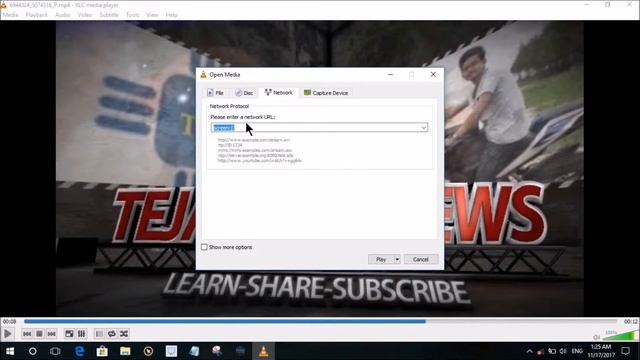Open the Media menu
The width and height of the screenshot is (640, 360).
[10, 15]
